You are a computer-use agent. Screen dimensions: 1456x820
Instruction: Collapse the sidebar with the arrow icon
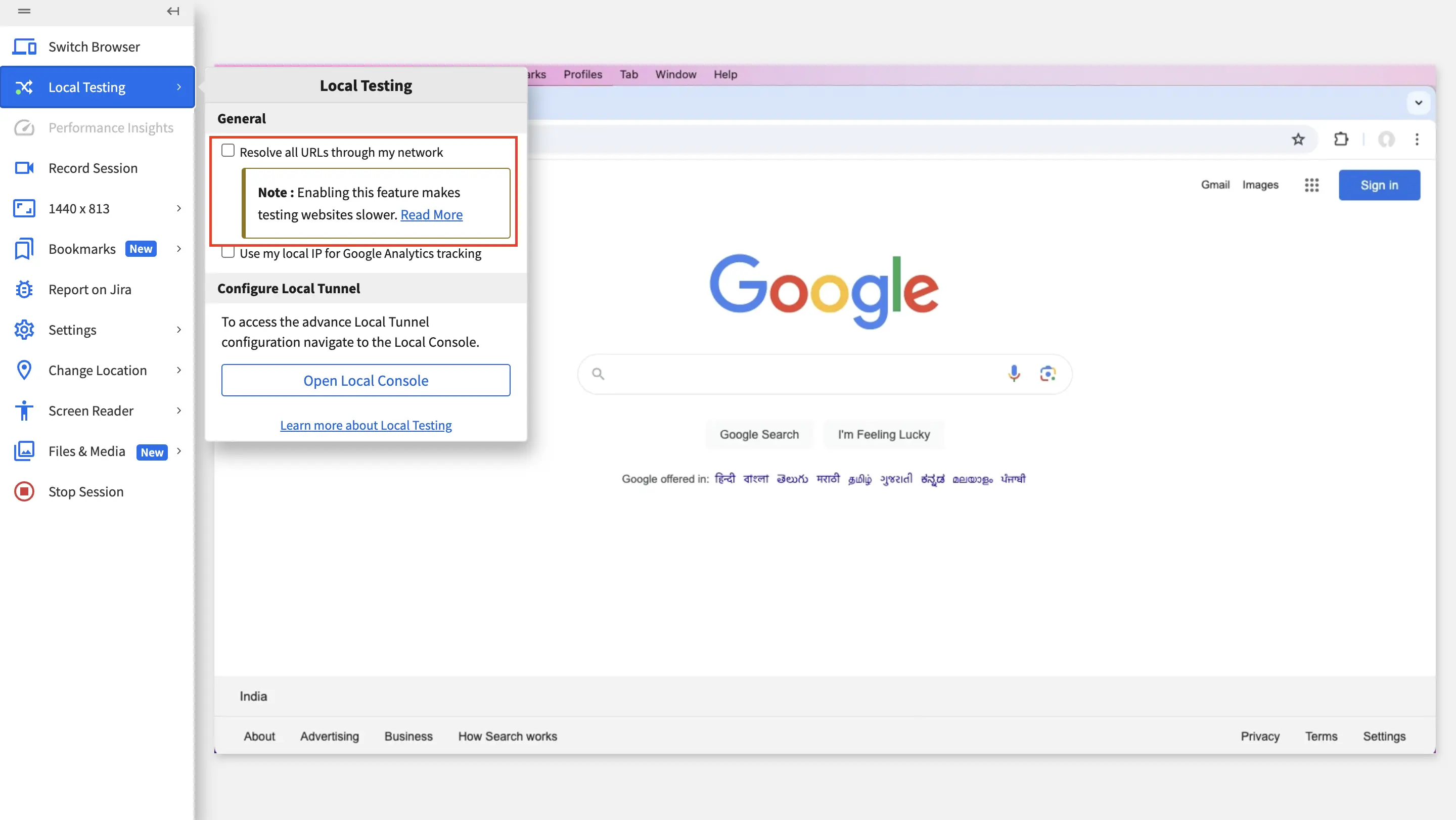coord(173,11)
